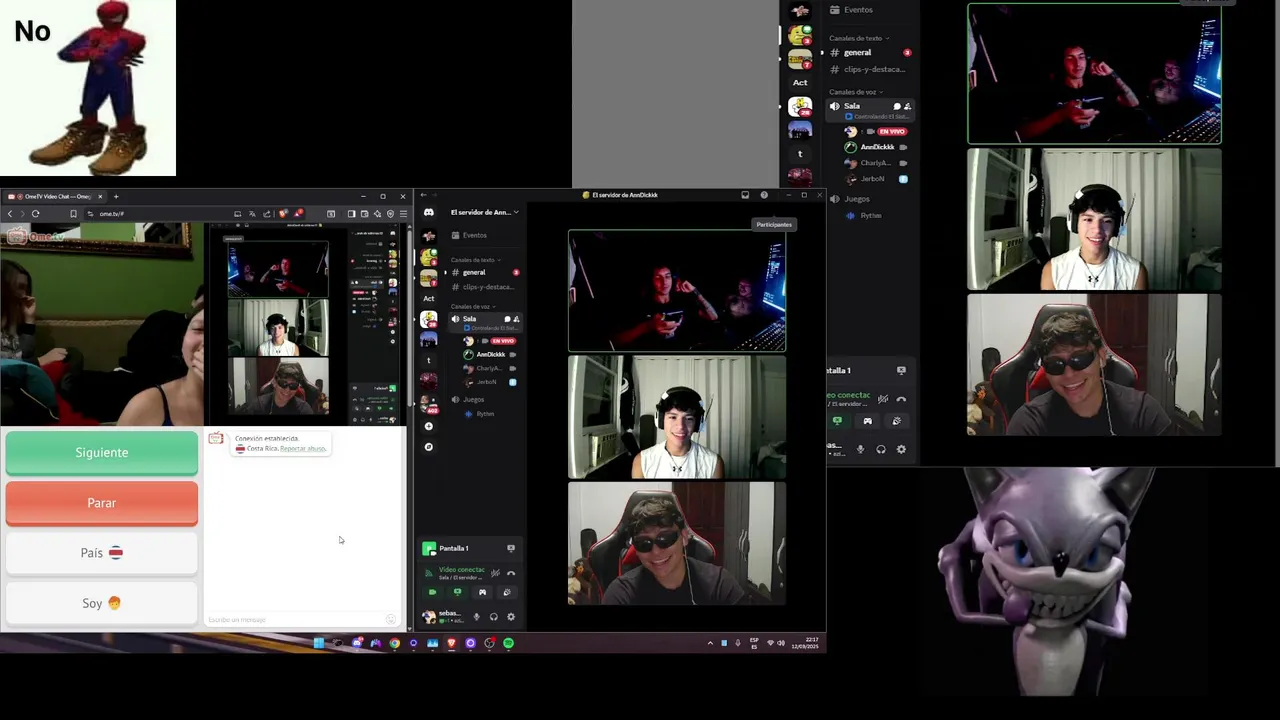The image size is (1280, 720).
Task: Click the Sala invite user icon
Action: (x=516, y=319)
